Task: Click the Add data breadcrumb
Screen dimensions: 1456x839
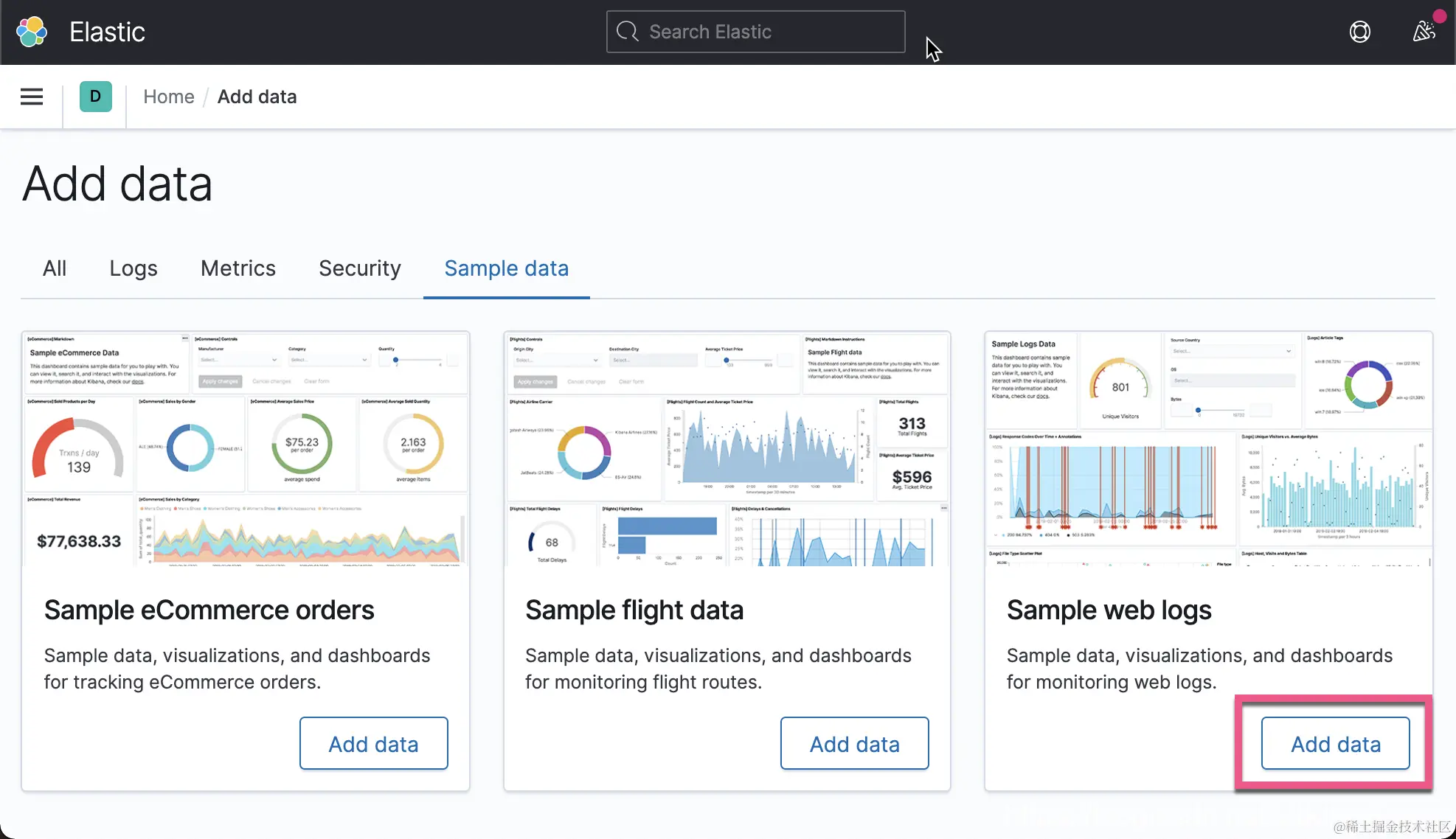Action: coord(257,97)
